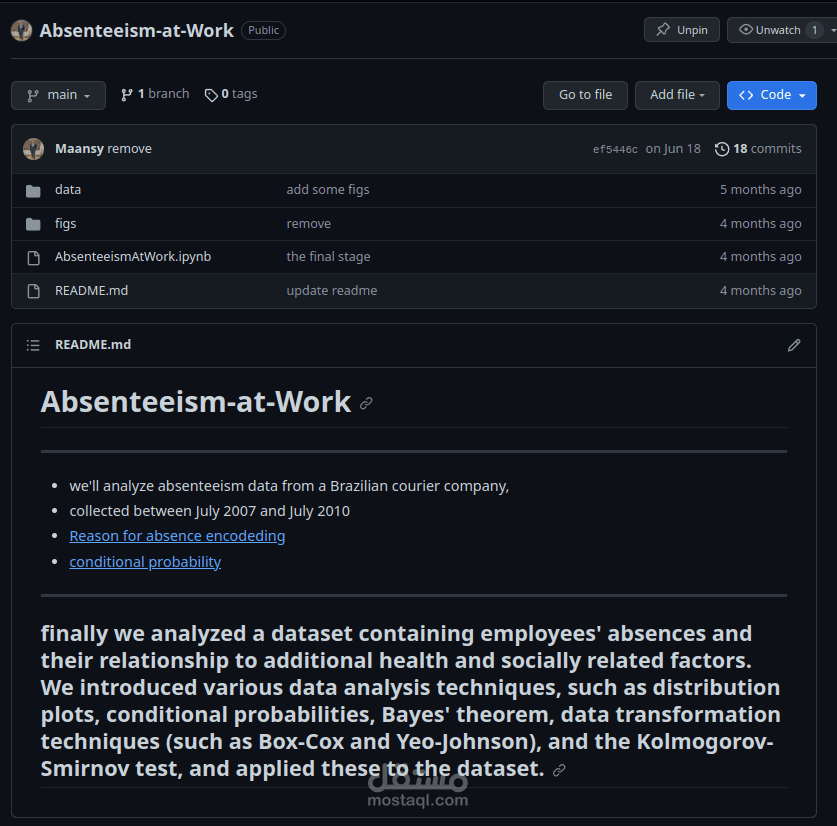Open the conditional probability link

click(145, 561)
